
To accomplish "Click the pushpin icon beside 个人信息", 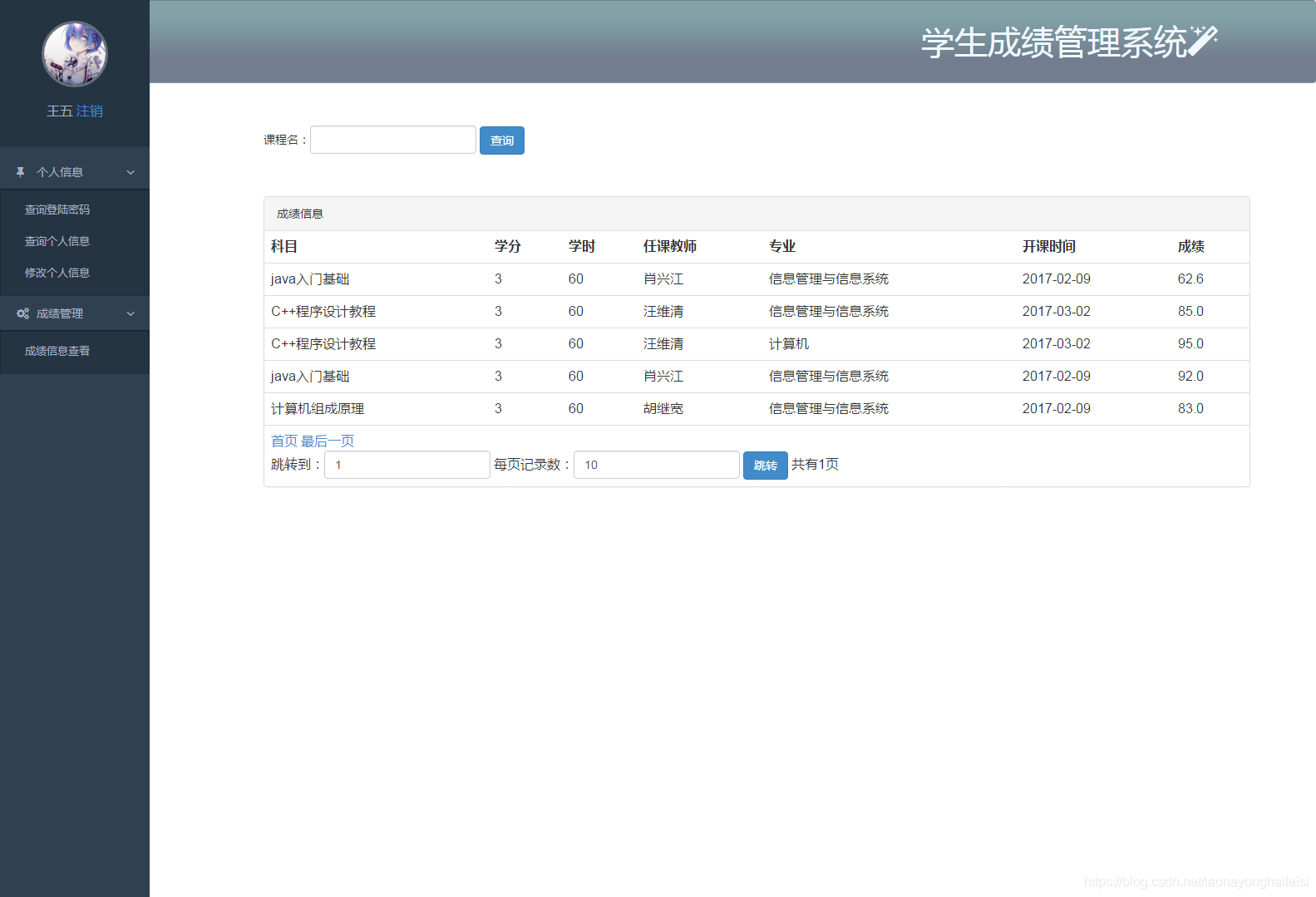I will point(21,172).
